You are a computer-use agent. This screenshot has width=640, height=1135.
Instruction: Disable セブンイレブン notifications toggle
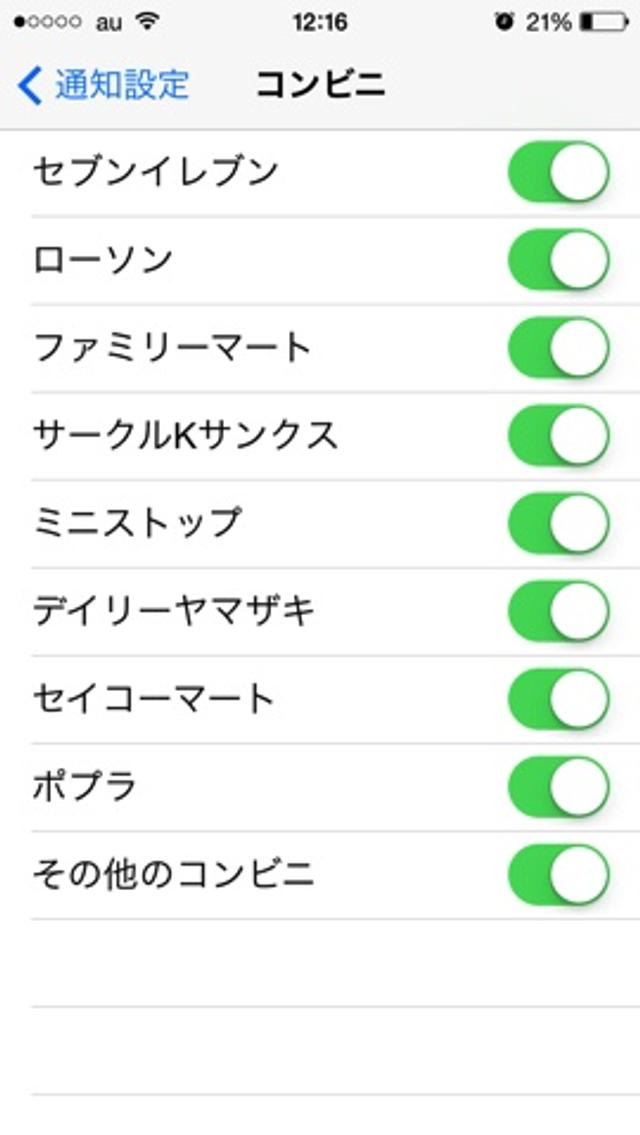coord(558,172)
